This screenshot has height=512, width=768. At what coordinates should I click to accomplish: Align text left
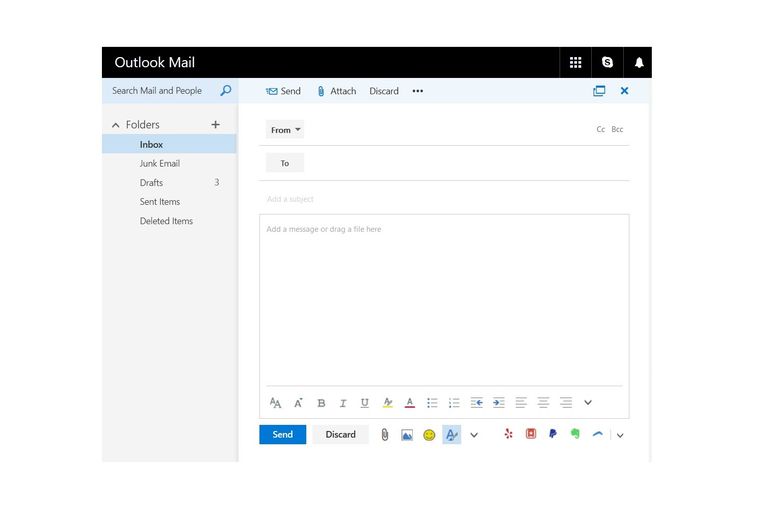[521, 403]
